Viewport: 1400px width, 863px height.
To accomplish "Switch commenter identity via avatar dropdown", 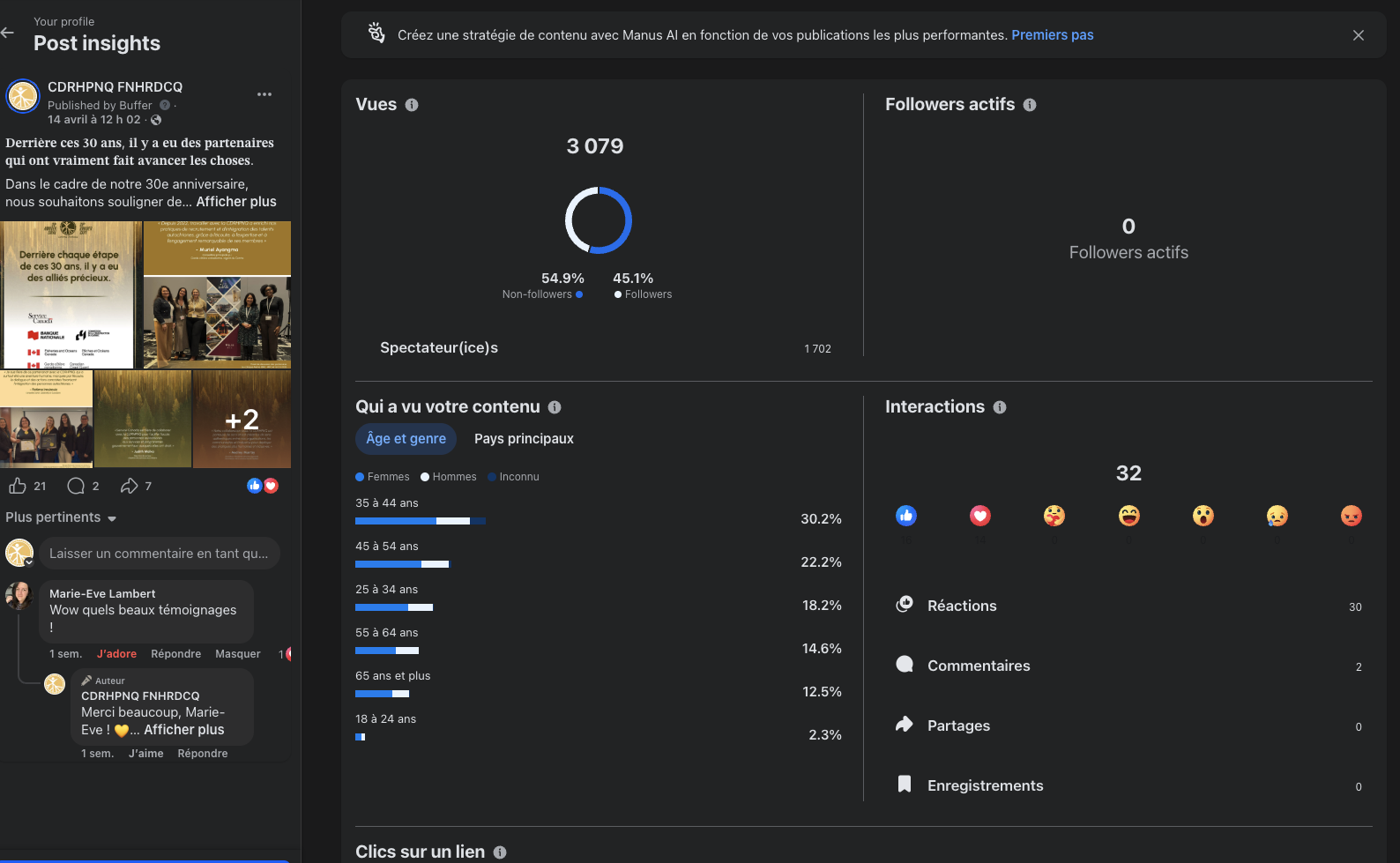I will tap(19, 553).
